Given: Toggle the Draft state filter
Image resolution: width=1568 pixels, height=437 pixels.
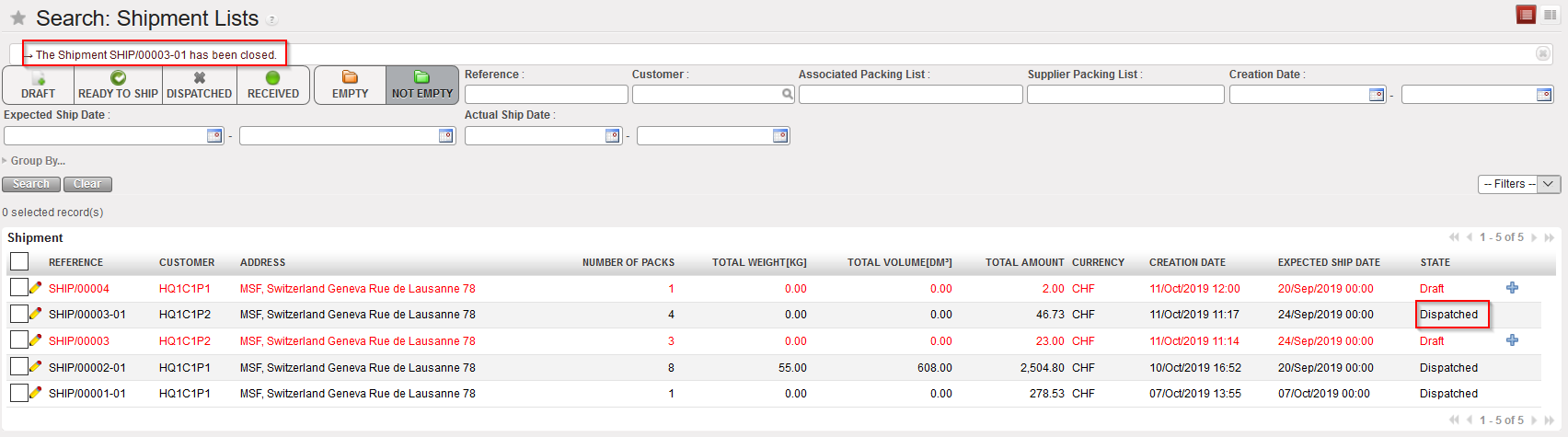Looking at the screenshot, I should coord(38,85).
